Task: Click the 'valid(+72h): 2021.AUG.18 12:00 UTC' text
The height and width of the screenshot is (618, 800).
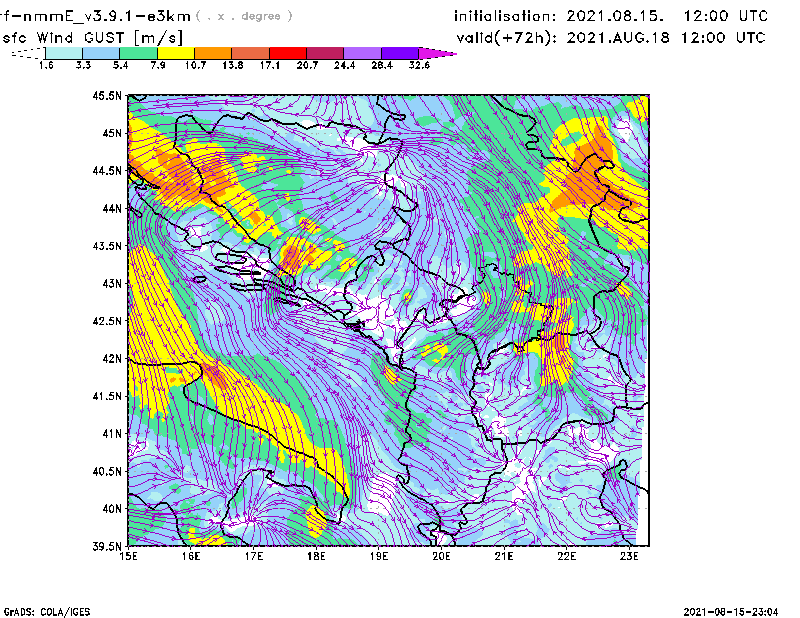Action: coord(611,38)
